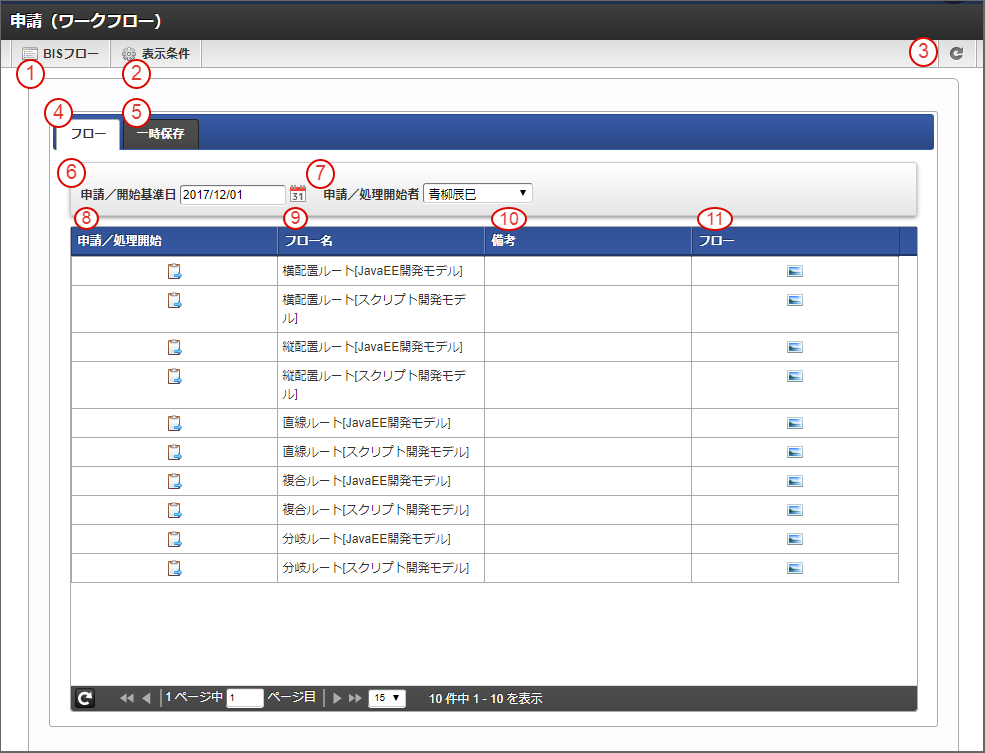The height and width of the screenshot is (753, 985).
Task: Start application for 複合ルート[JavaEE開発モデル]
Action: 174,481
